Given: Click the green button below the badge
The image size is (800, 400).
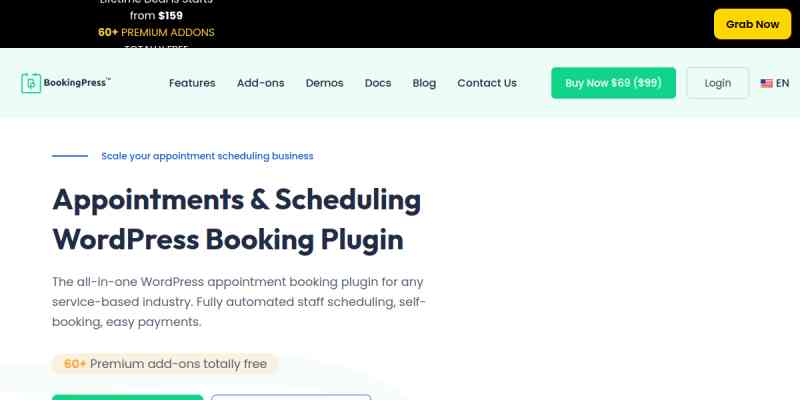Looking at the screenshot, I should (x=127, y=396).
